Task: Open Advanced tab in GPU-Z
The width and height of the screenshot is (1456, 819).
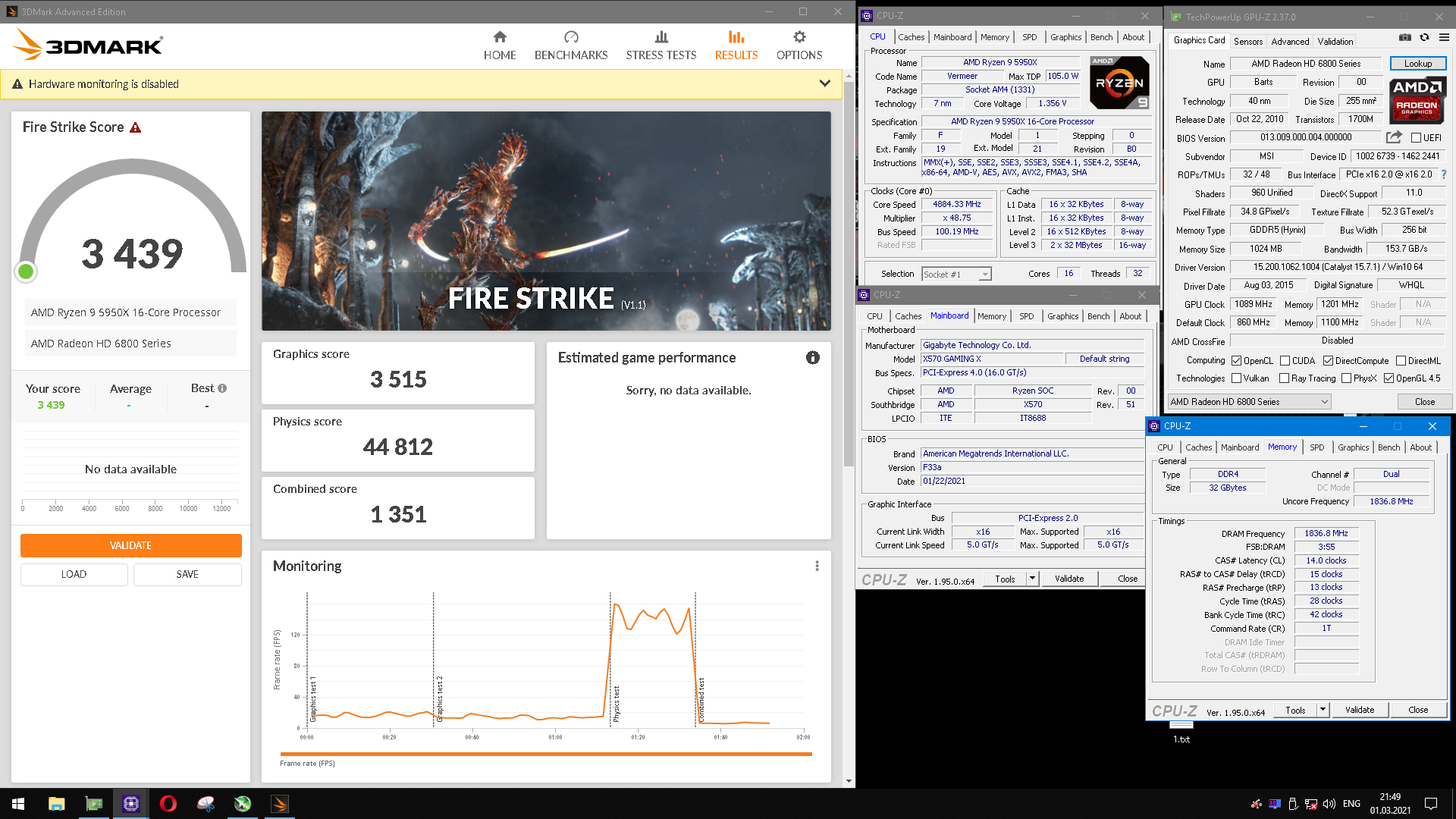Action: click(x=1290, y=42)
